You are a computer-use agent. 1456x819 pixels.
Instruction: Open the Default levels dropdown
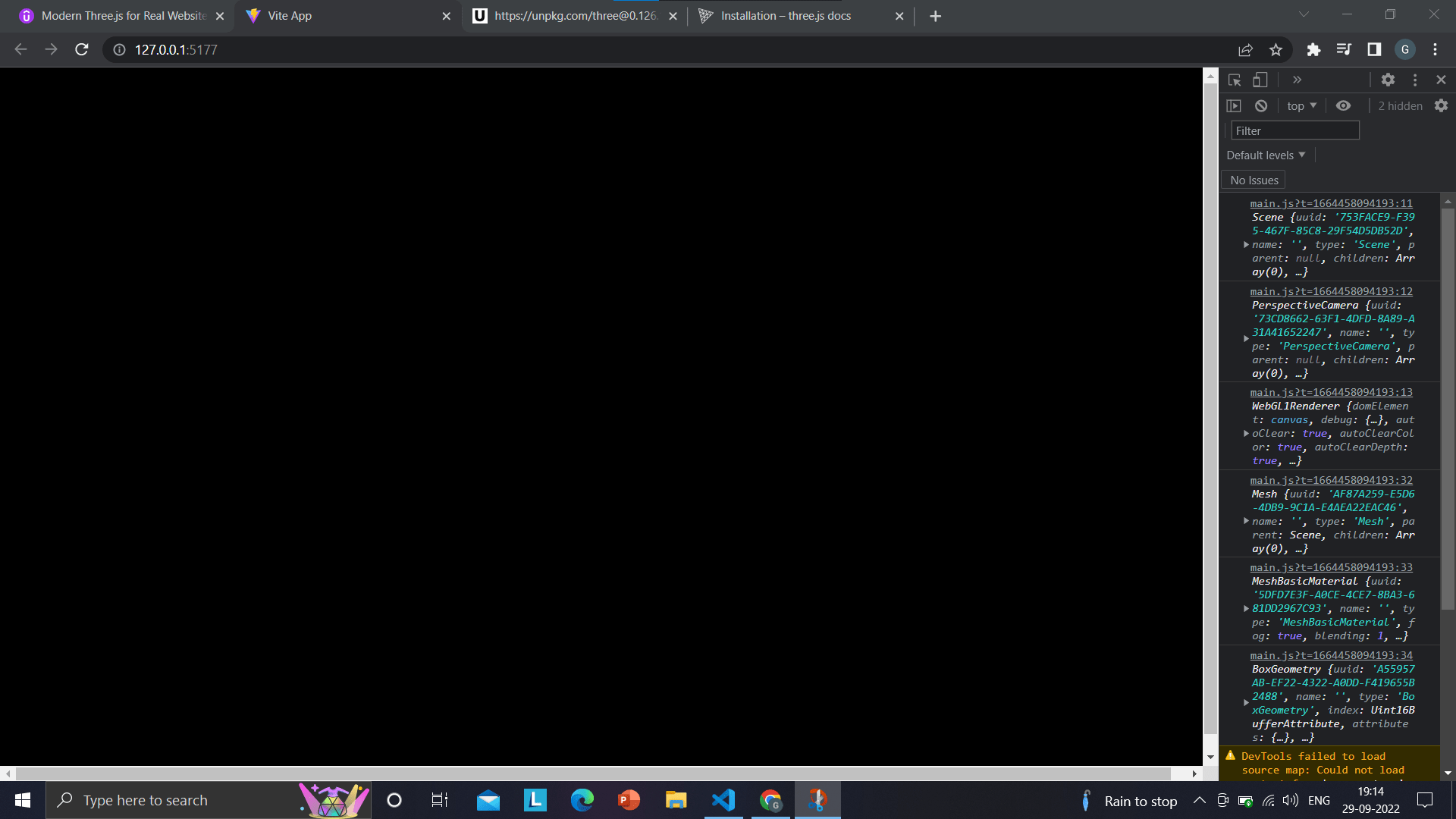(x=1266, y=155)
